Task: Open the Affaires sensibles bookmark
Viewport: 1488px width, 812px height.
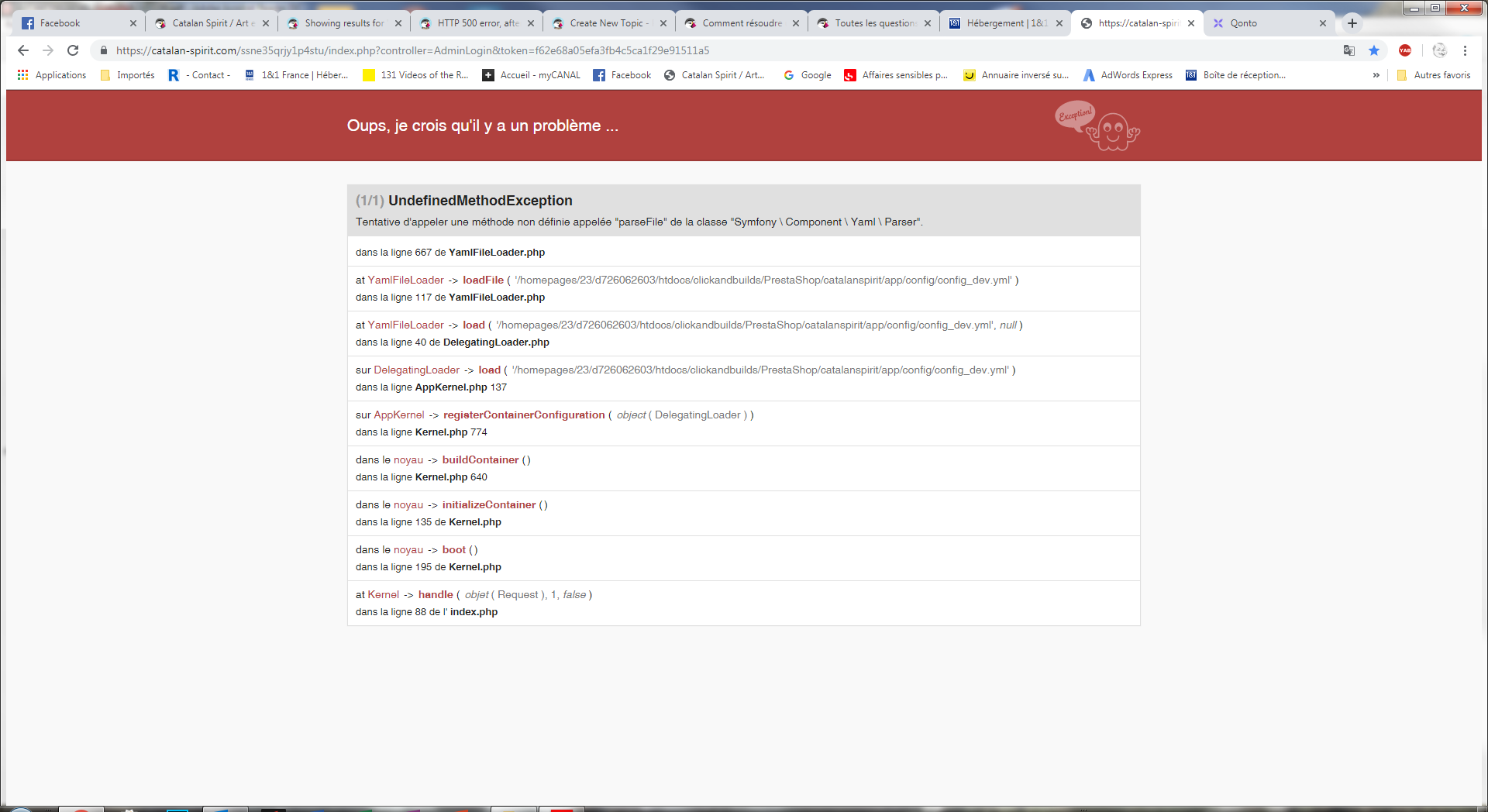Action: pyautogui.click(x=896, y=75)
